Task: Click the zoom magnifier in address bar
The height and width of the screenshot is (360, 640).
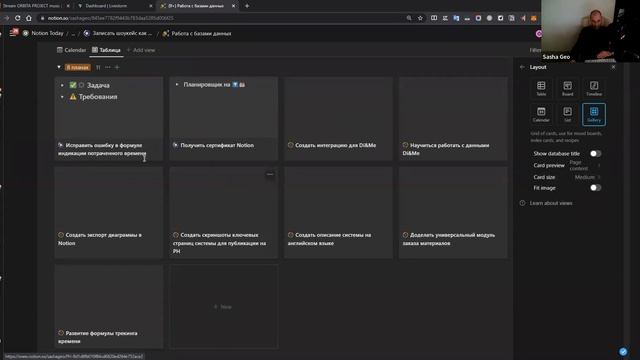Action: (x=409, y=18)
